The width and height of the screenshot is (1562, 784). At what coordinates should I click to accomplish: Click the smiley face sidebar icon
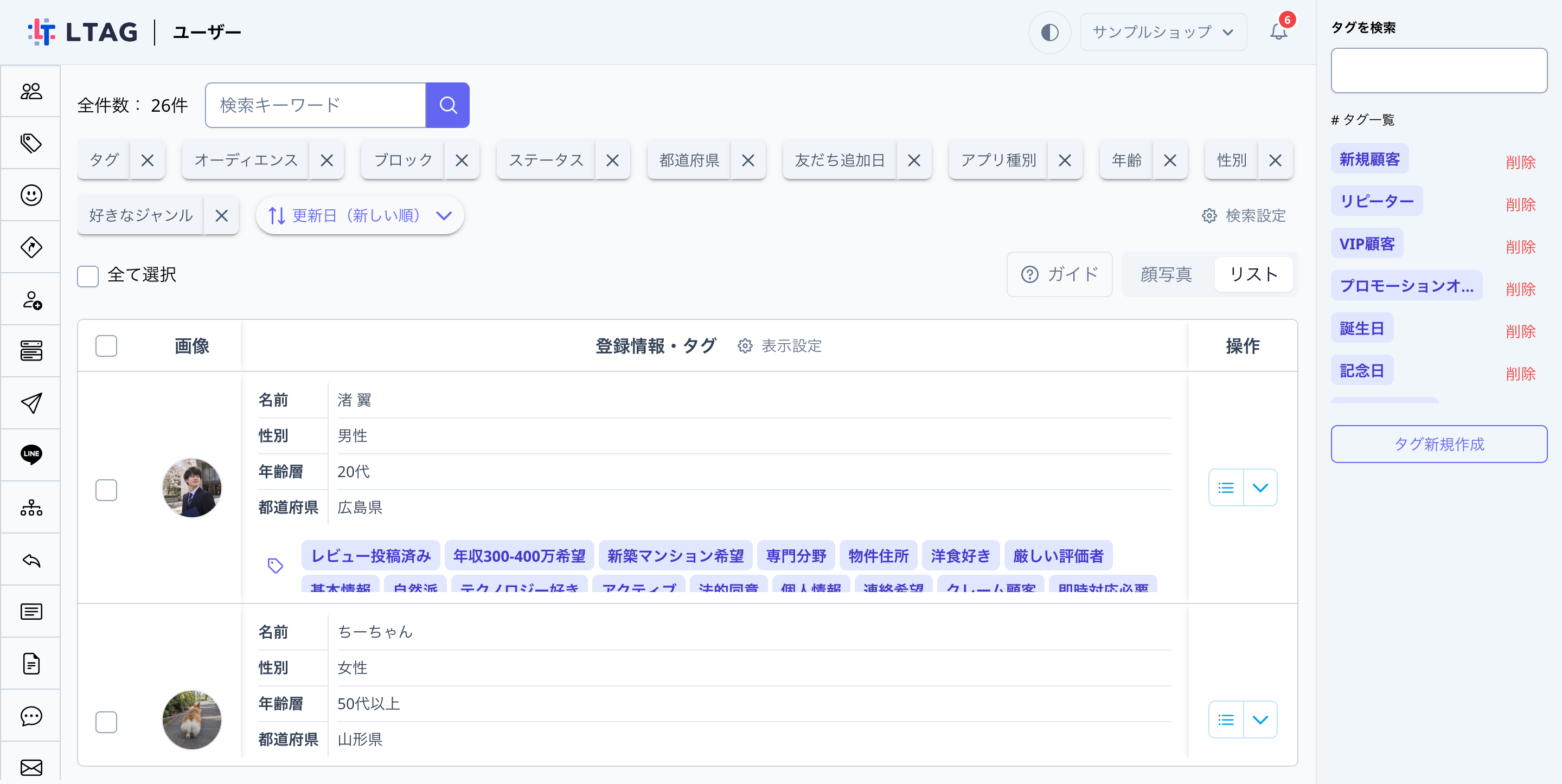[x=31, y=195]
